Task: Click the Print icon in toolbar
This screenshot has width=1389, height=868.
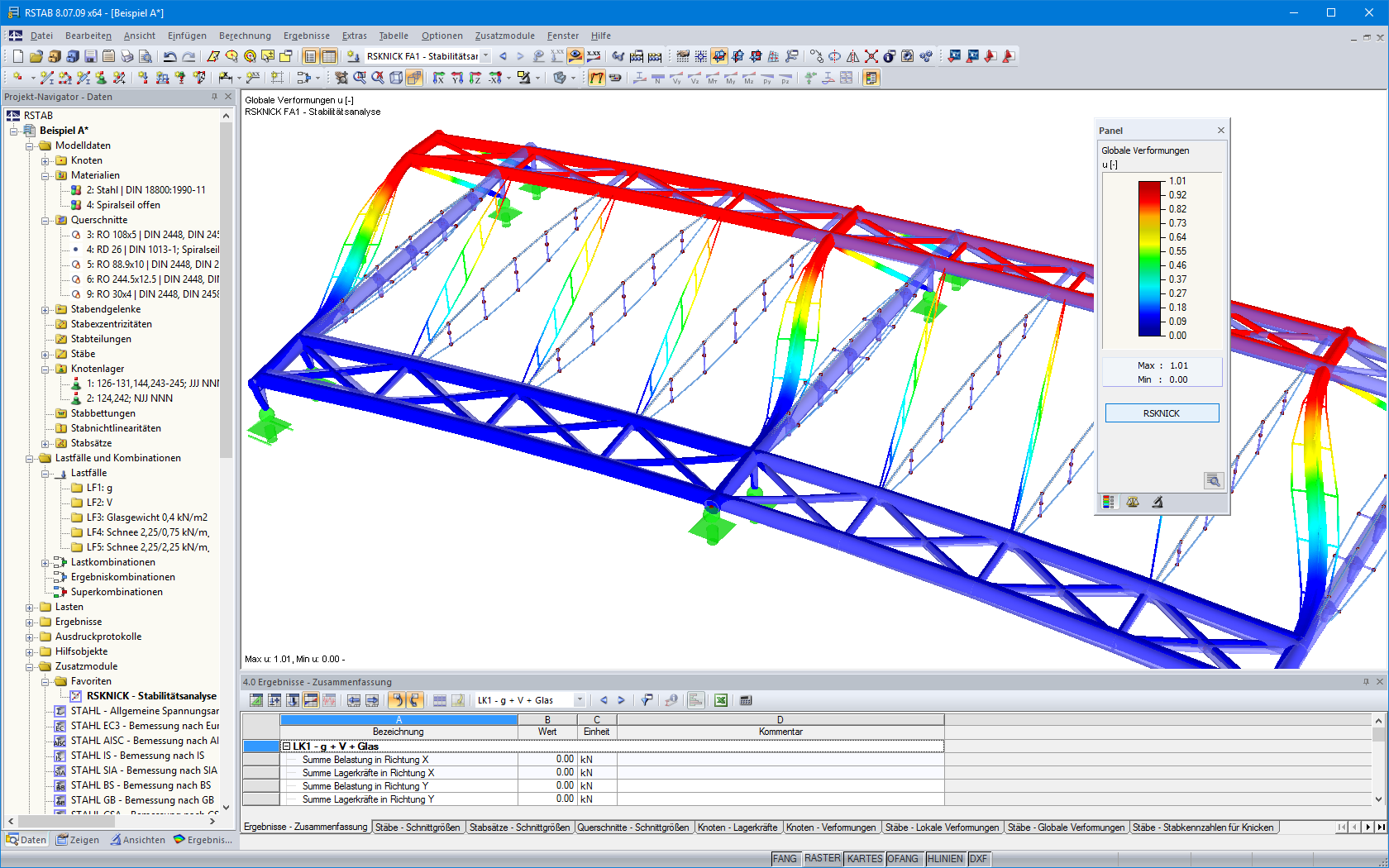Action: 127,56
